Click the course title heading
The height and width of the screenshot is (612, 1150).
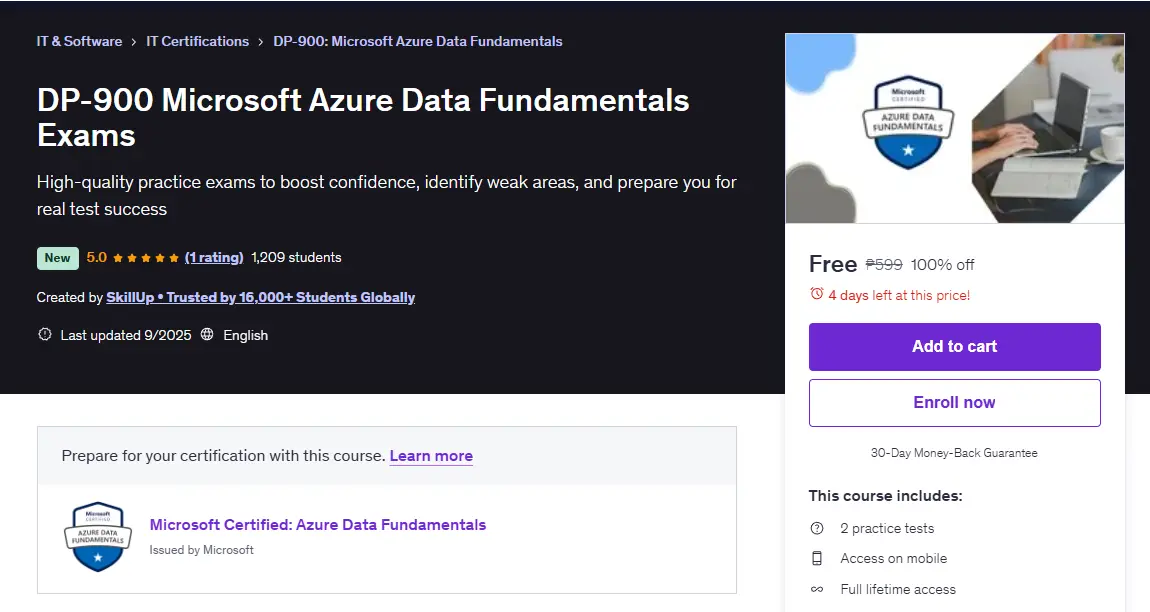click(363, 117)
